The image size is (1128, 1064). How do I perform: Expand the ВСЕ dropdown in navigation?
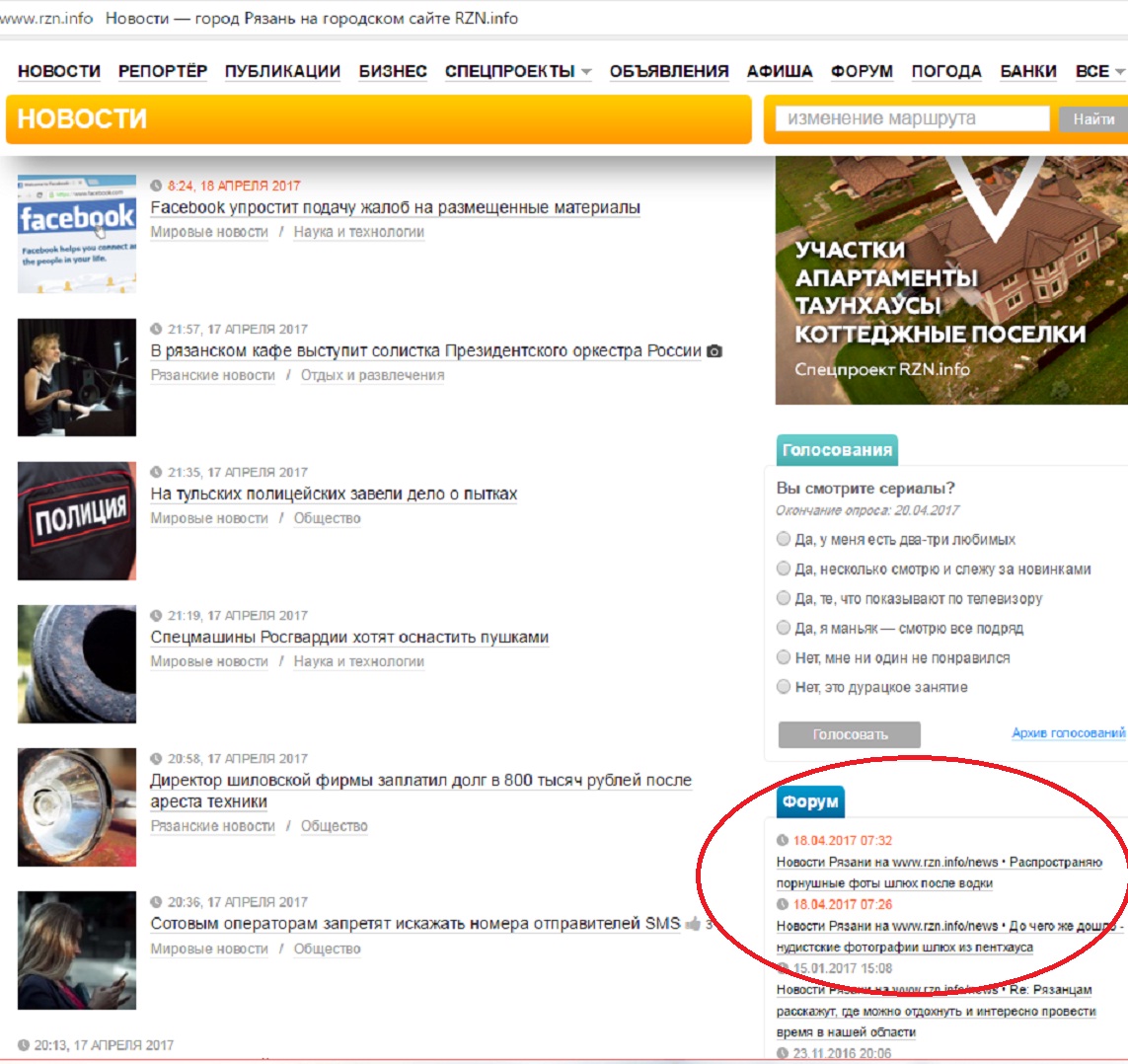click(1098, 71)
